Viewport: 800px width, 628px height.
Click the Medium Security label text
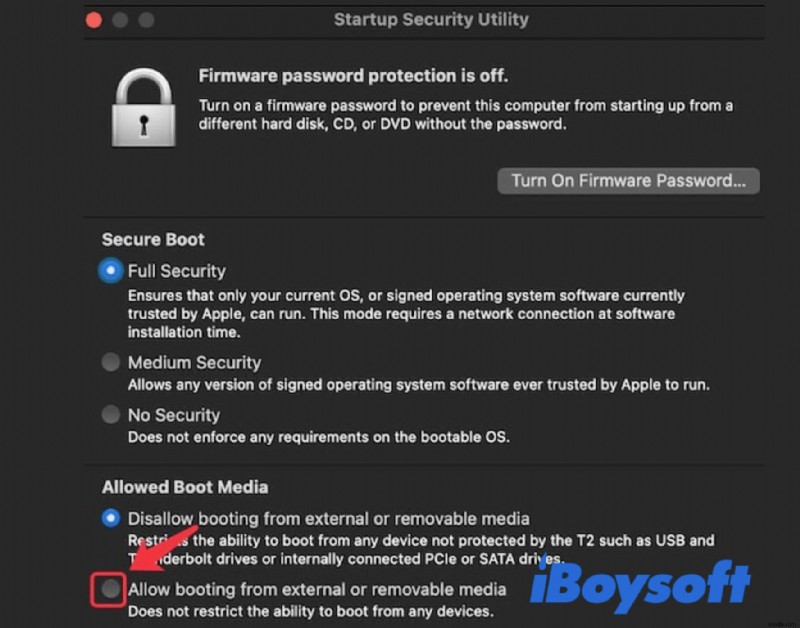click(x=194, y=362)
